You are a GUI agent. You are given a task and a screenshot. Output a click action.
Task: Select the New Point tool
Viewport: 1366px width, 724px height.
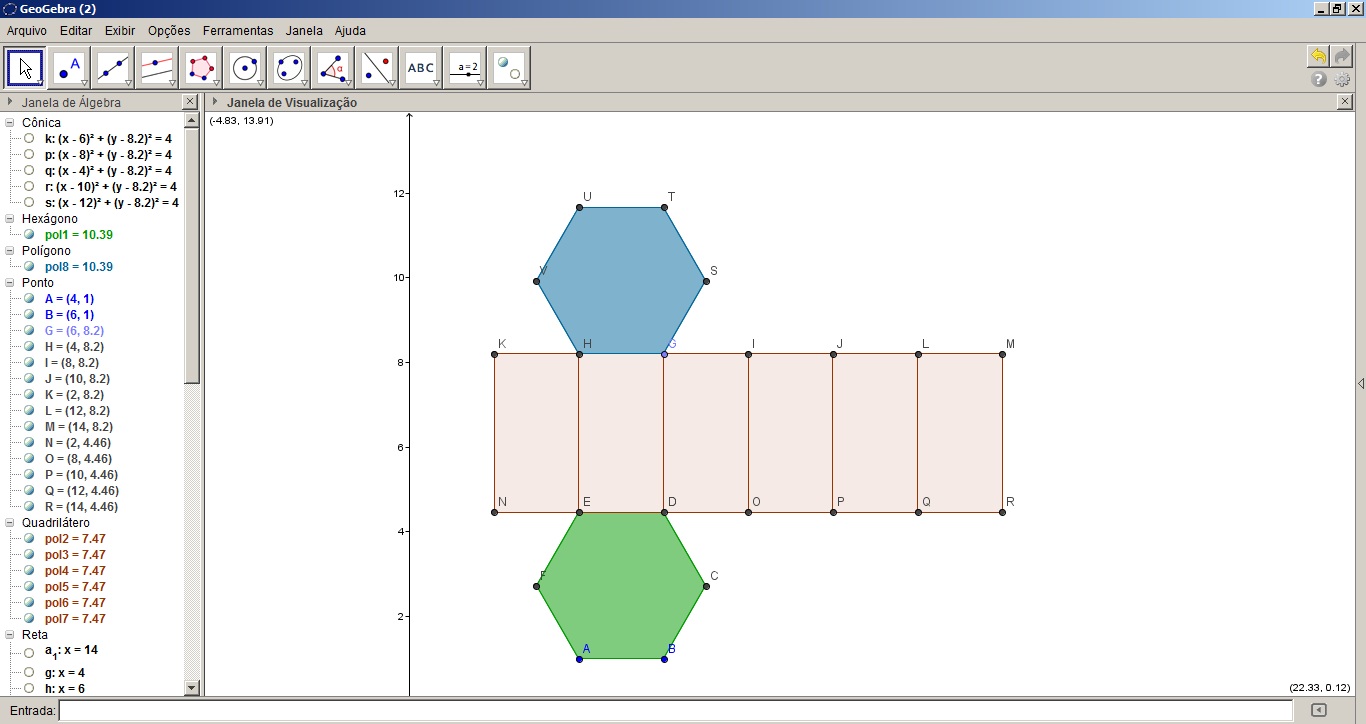(70, 68)
